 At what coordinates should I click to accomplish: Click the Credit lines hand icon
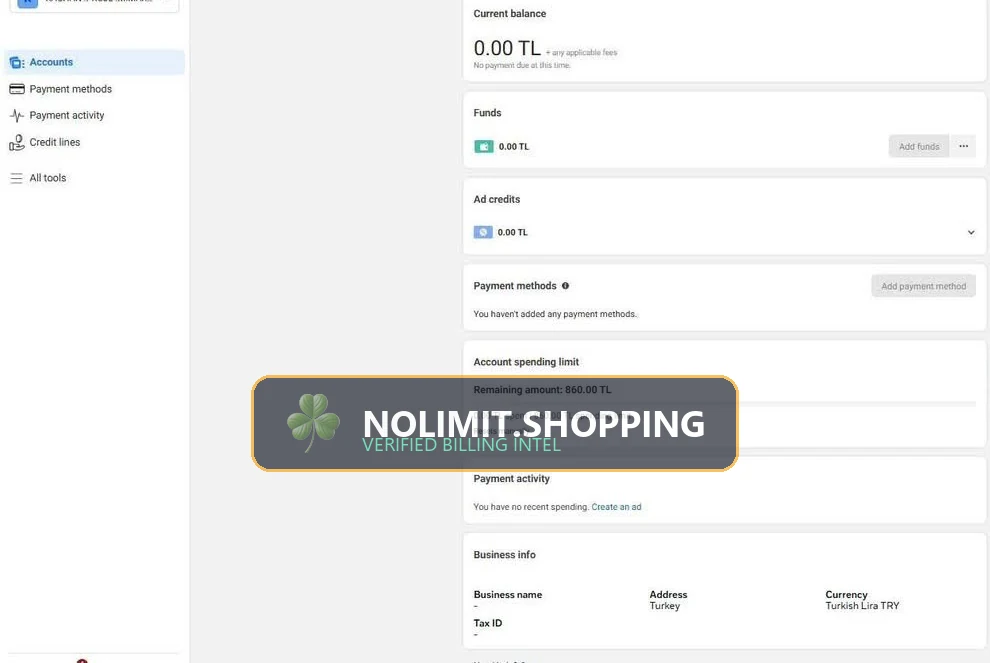click(17, 143)
